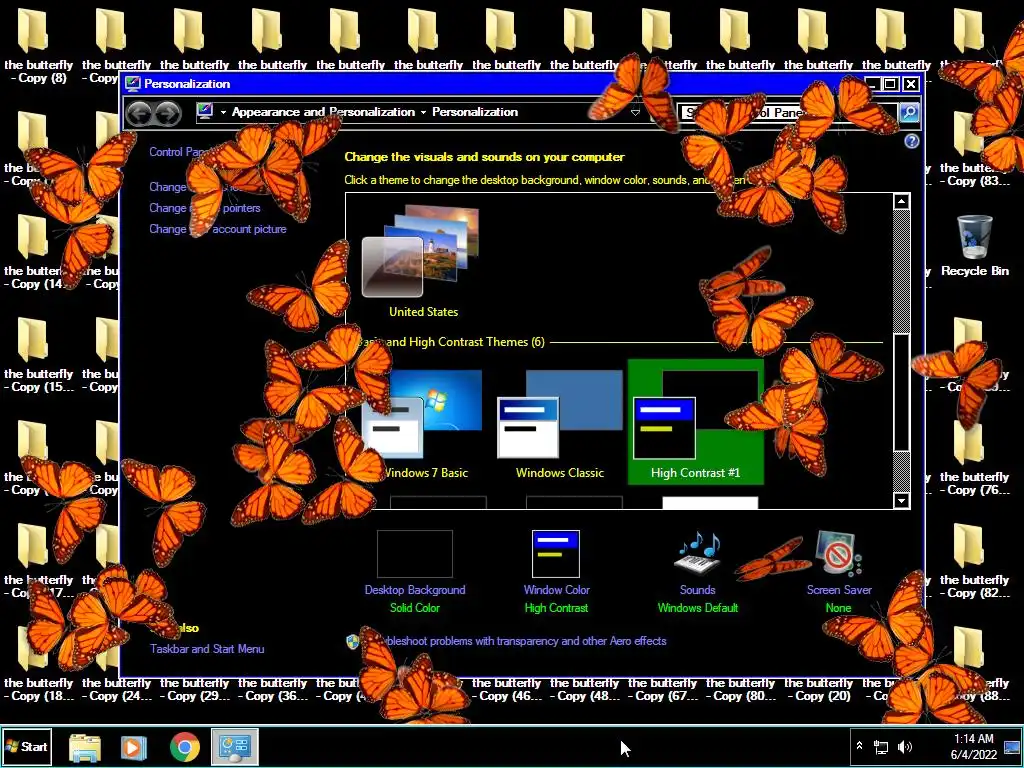This screenshot has width=1024, height=768.
Task: Select folder 'the butterfly - Copy (36...'
Action: (x=272, y=689)
